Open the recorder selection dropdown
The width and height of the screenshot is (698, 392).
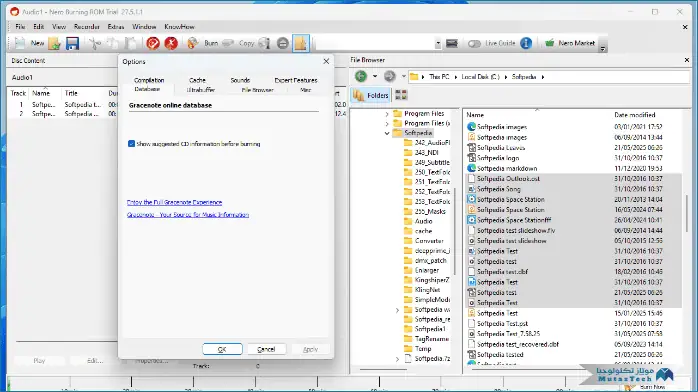(x=438, y=44)
